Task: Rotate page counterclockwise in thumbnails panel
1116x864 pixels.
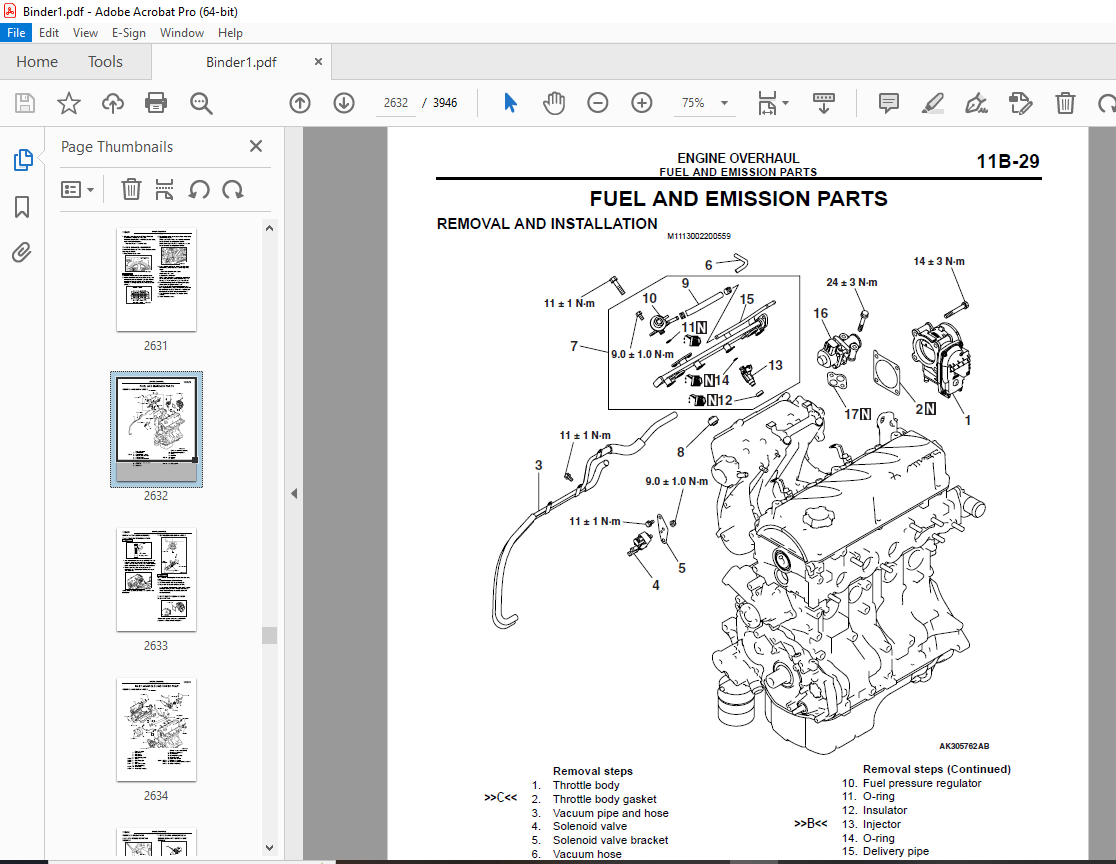Action: (199, 190)
